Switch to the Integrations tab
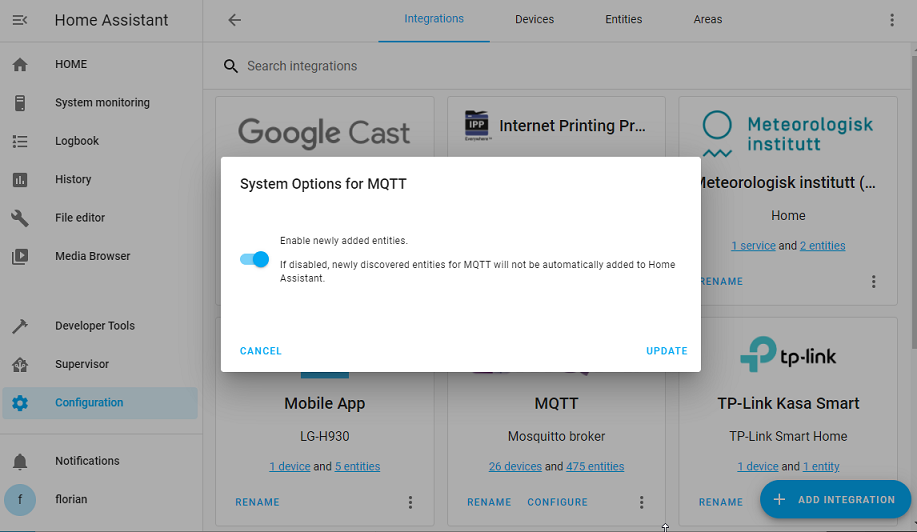Viewport: 917px width, 532px height. [x=434, y=19]
